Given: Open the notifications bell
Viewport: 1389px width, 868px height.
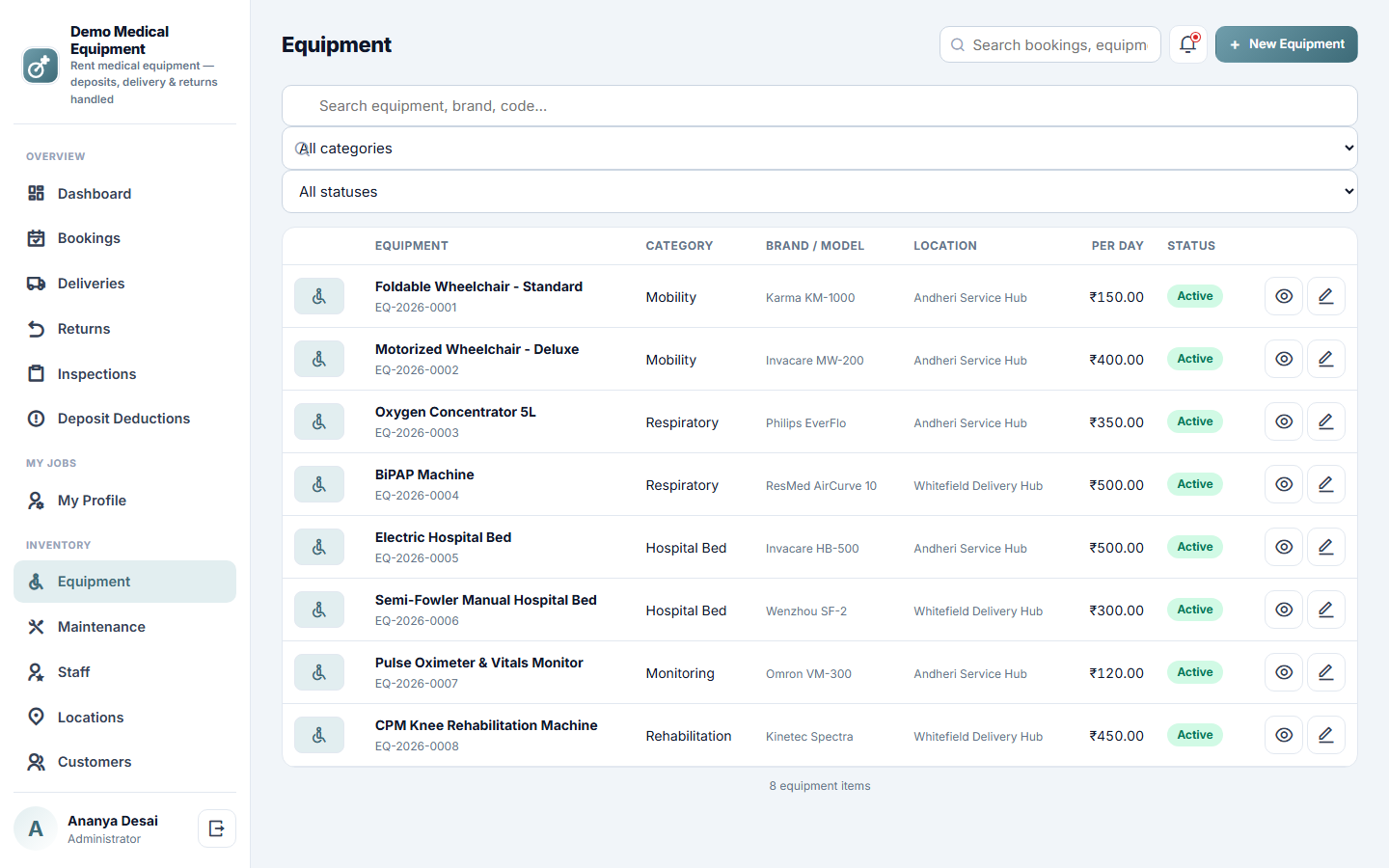Looking at the screenshot, I should [1188, 44].
